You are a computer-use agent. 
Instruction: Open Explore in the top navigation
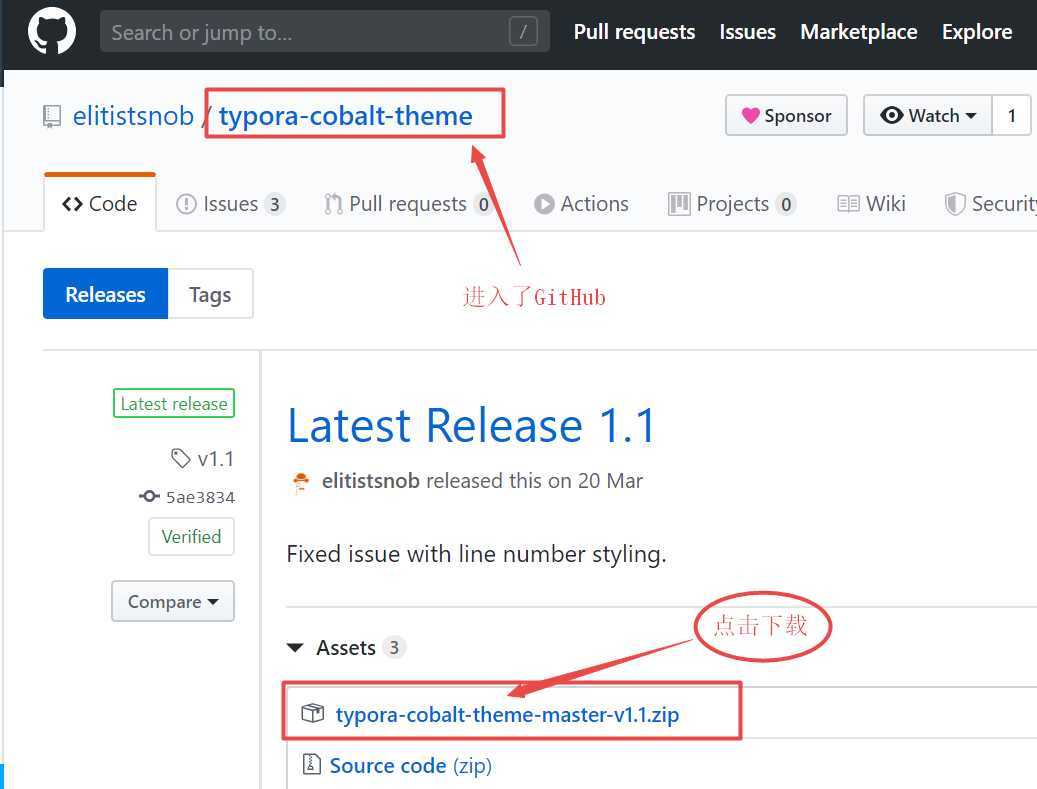[x=977, y=32]
